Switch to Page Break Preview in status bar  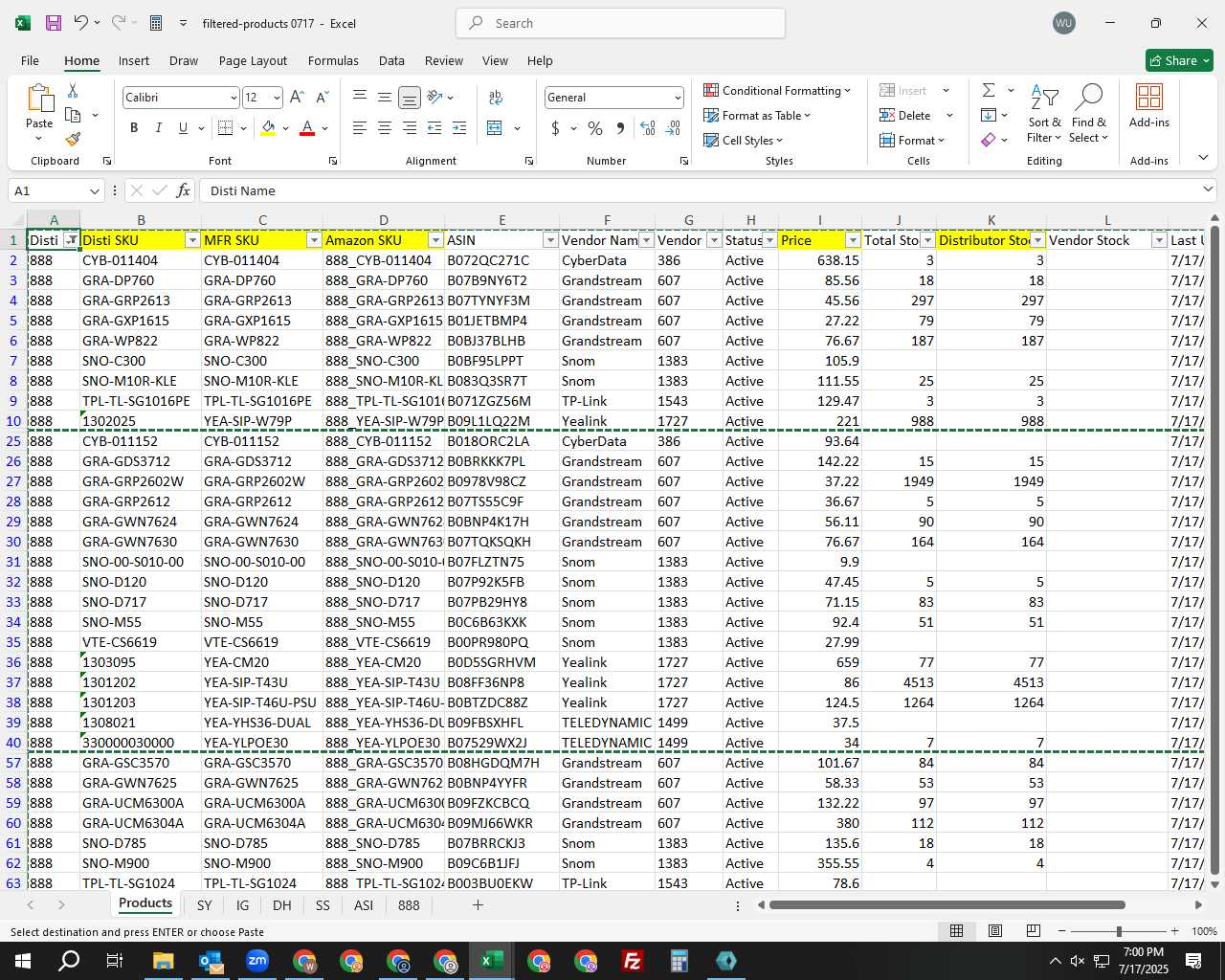(1034, 931)
